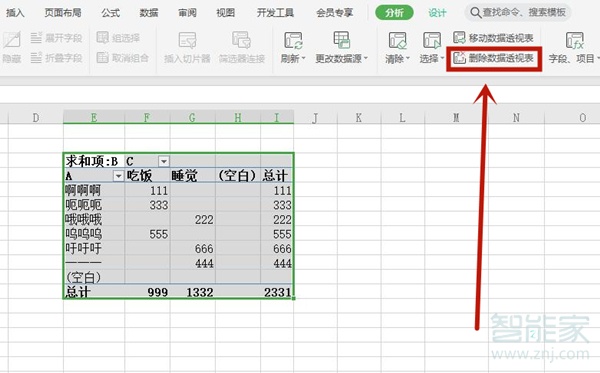
Task: Click the 选择 select icon
Action: 432,40
